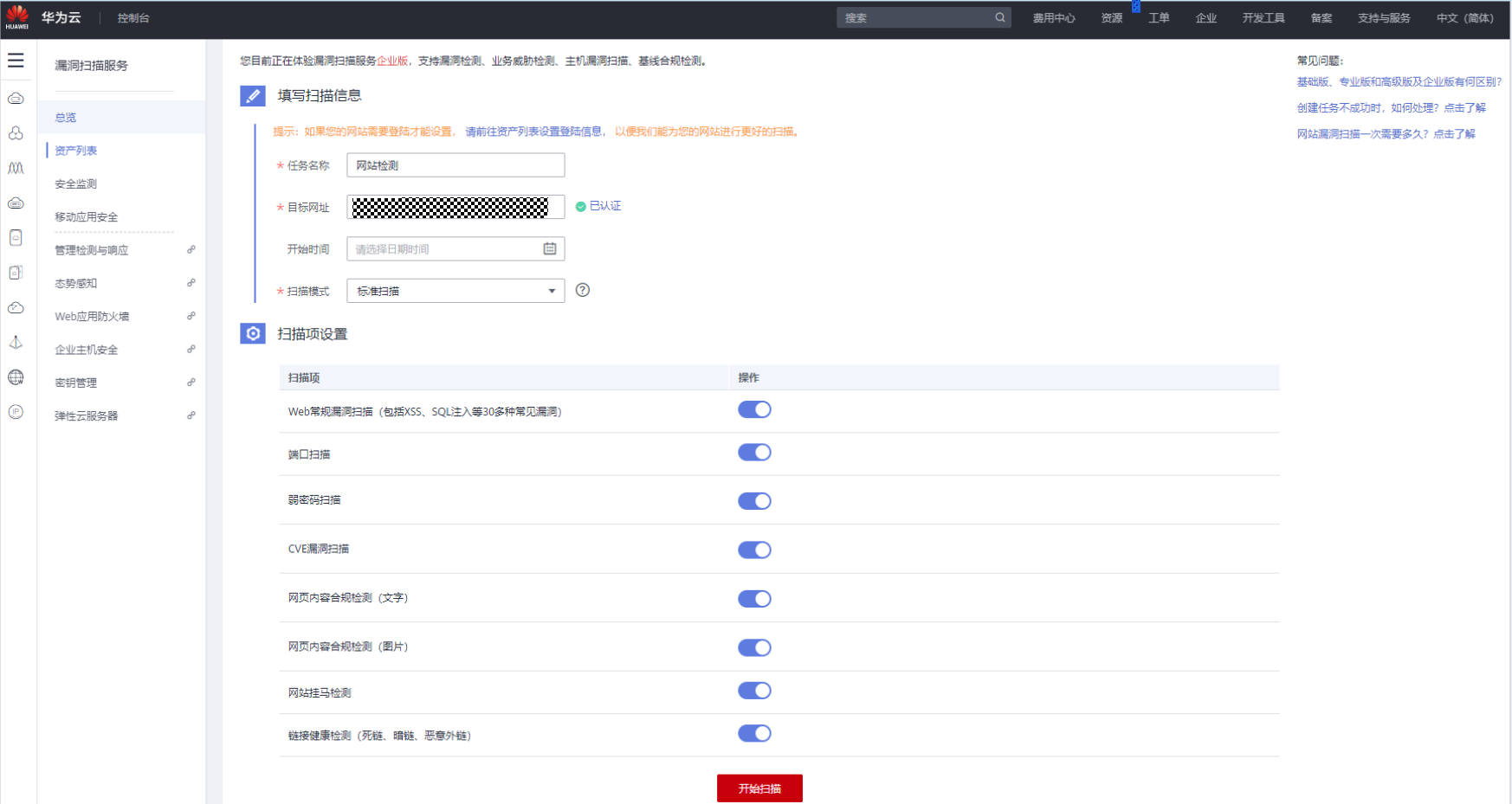Click the 任务名称 input field
The height and width of the screenshot is (804, 1512).
click(x=456, y=165)
